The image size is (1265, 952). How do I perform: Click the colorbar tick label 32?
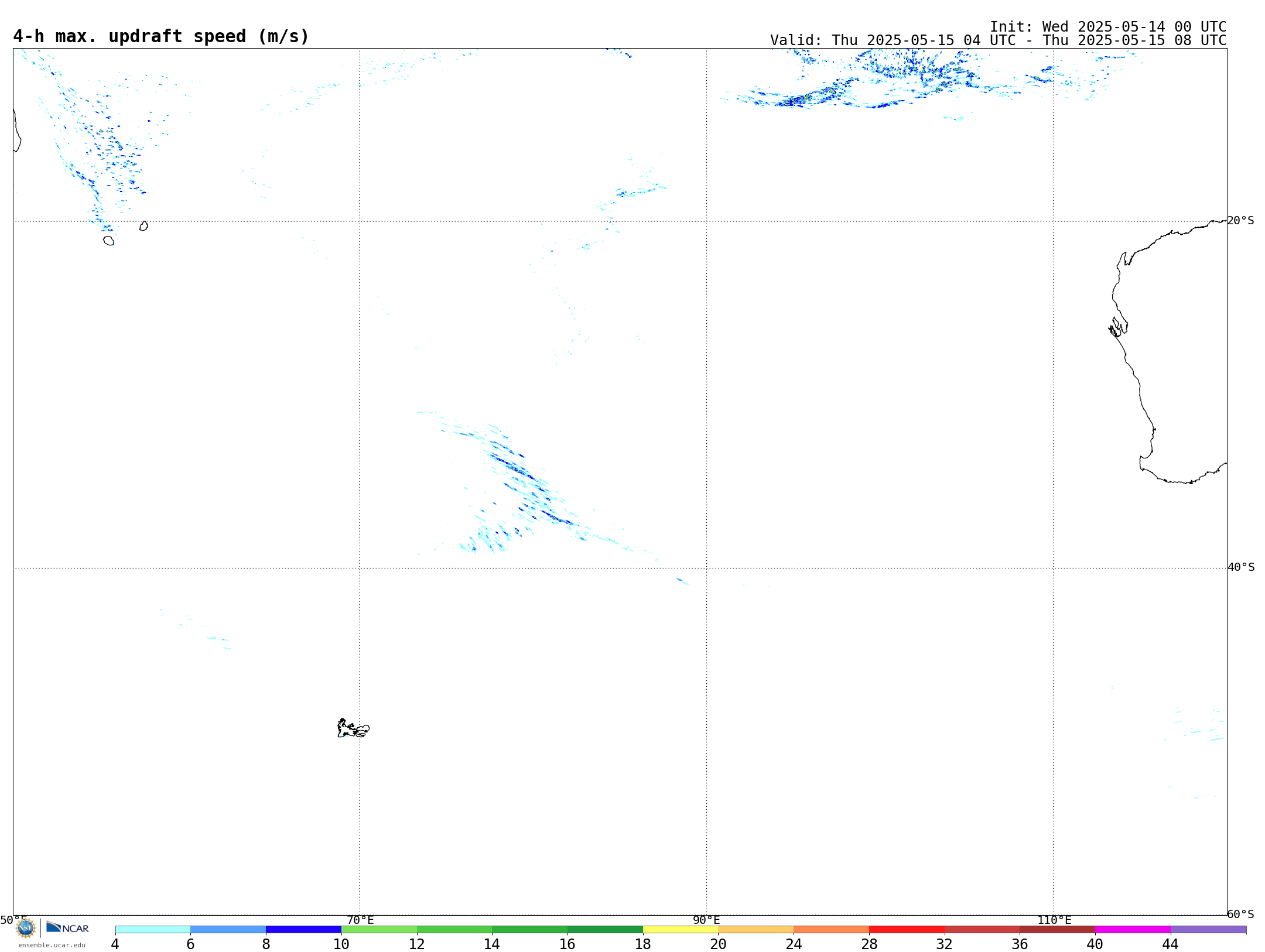pyautogui.click(x=944, y=944)
